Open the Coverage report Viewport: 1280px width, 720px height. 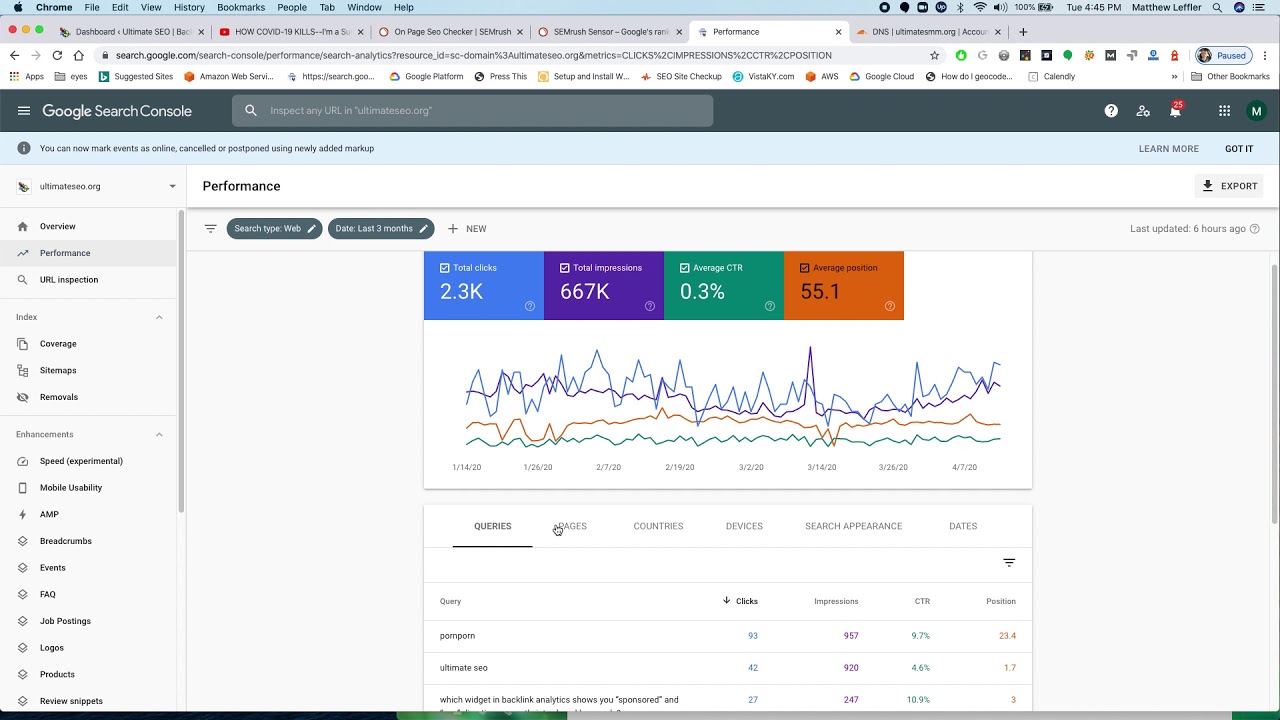pyautogui.click(x=58, y=344)
